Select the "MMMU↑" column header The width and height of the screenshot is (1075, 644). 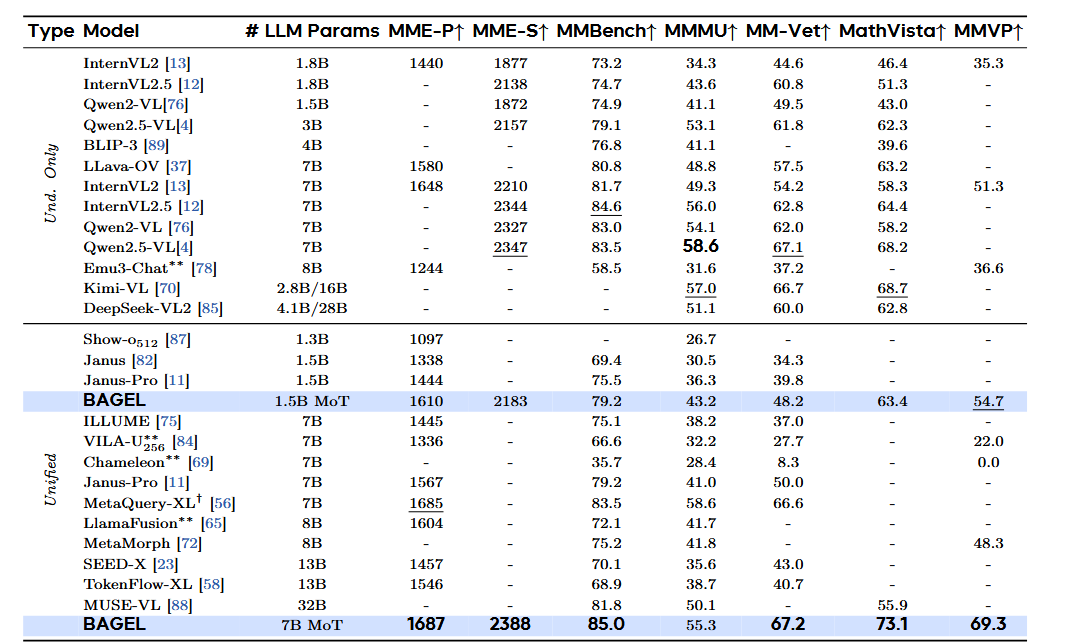click(701, 32)
